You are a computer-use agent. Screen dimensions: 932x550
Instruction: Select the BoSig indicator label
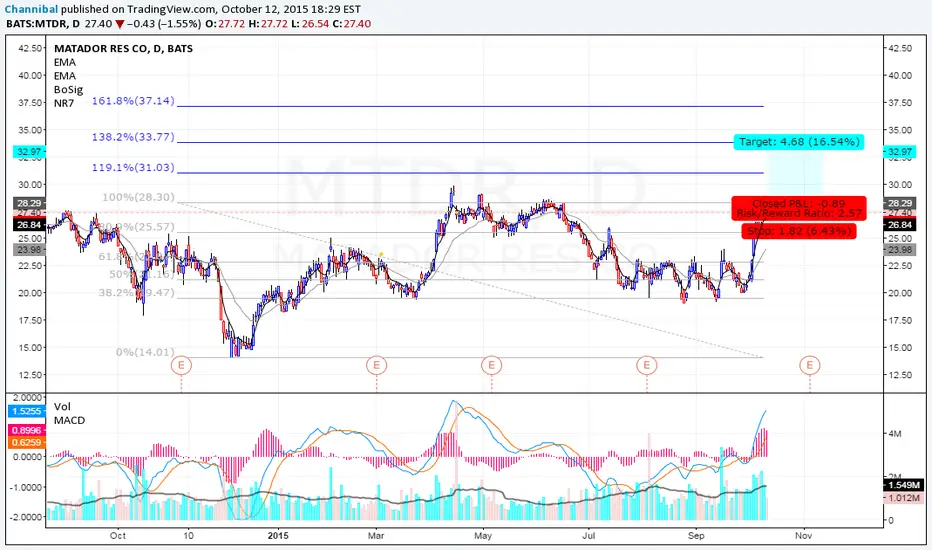tap(68, 90)
